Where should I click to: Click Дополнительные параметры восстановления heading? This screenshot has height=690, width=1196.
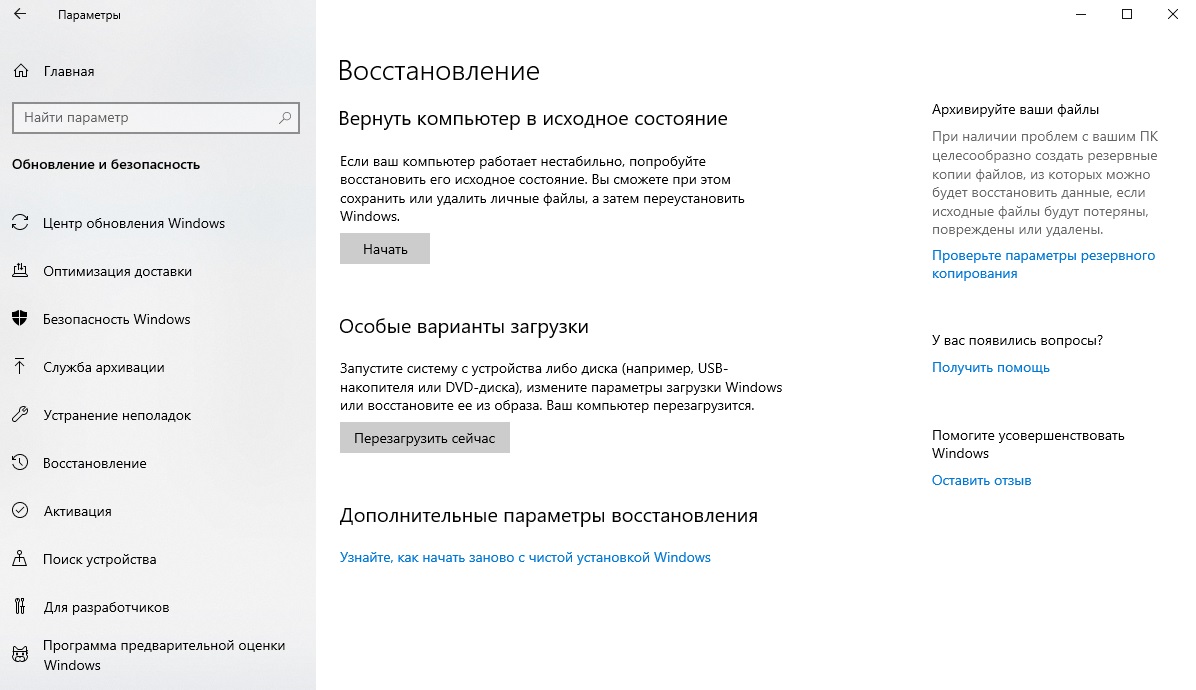tap(548, 515)
